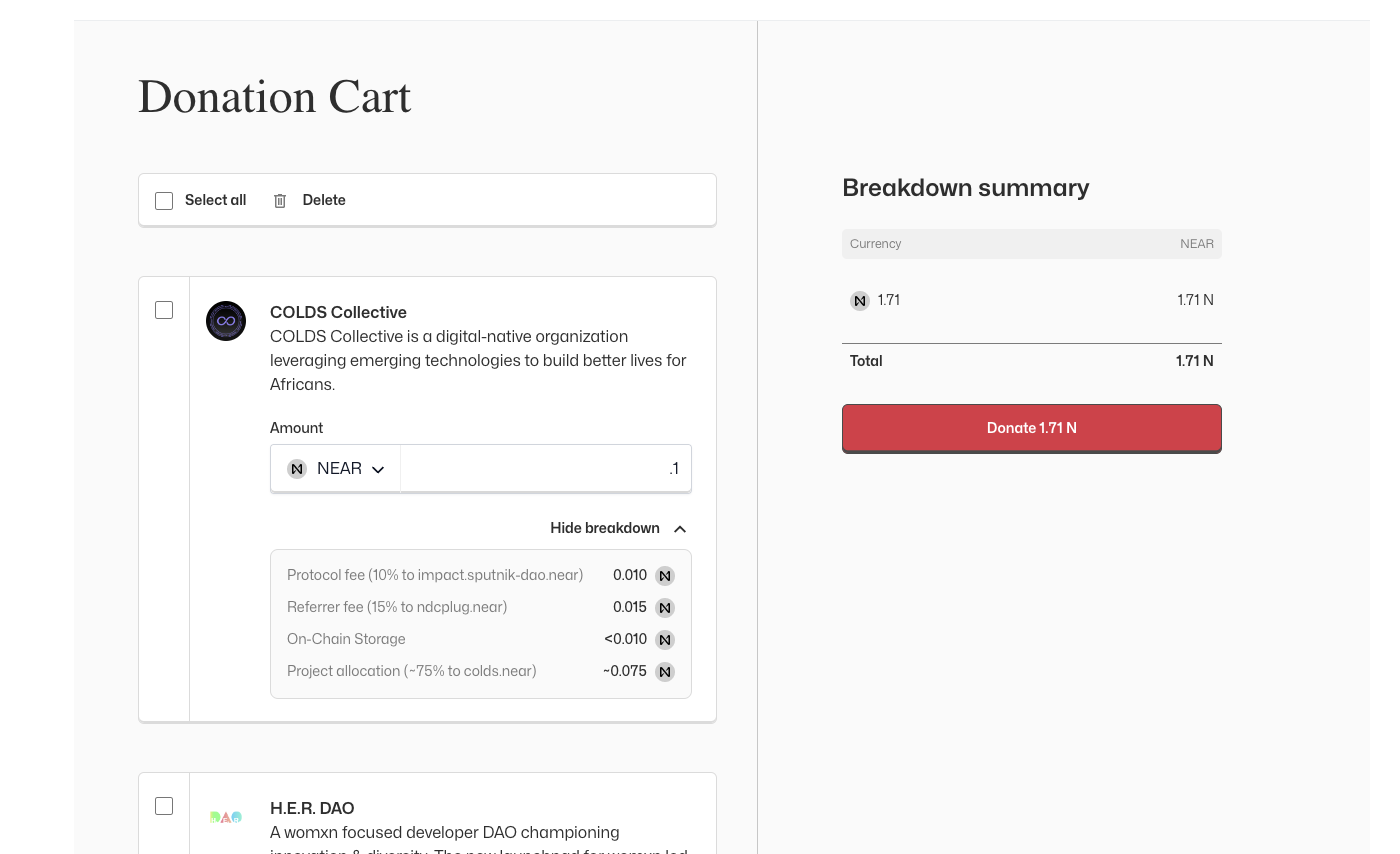Click NEAR icon beside On-Chain Storage amount
Screen dimensions: 1400x854
click(665, 640)
